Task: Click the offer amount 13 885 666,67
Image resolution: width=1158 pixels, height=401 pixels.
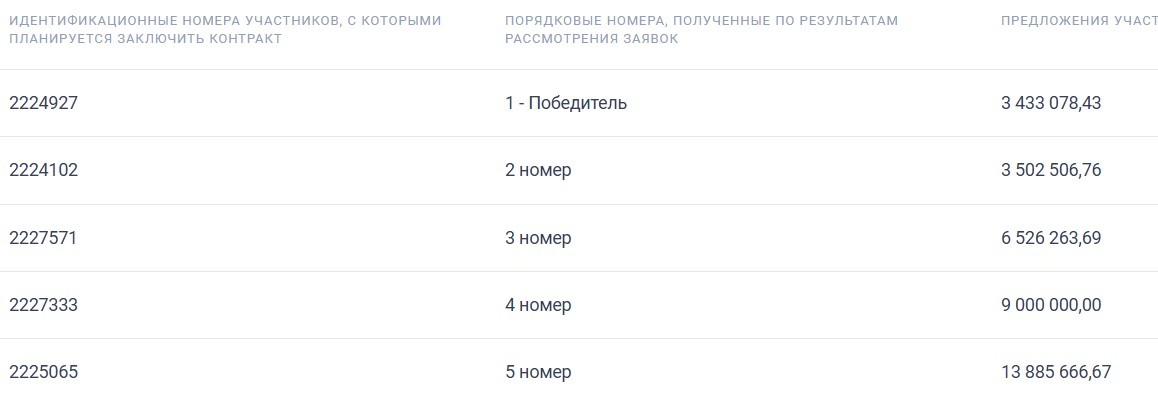Action: 1056,372
